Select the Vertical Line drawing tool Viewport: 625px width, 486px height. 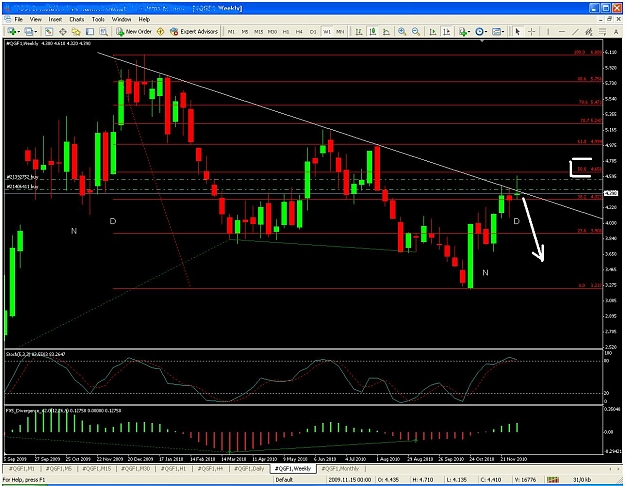(548, 31)
